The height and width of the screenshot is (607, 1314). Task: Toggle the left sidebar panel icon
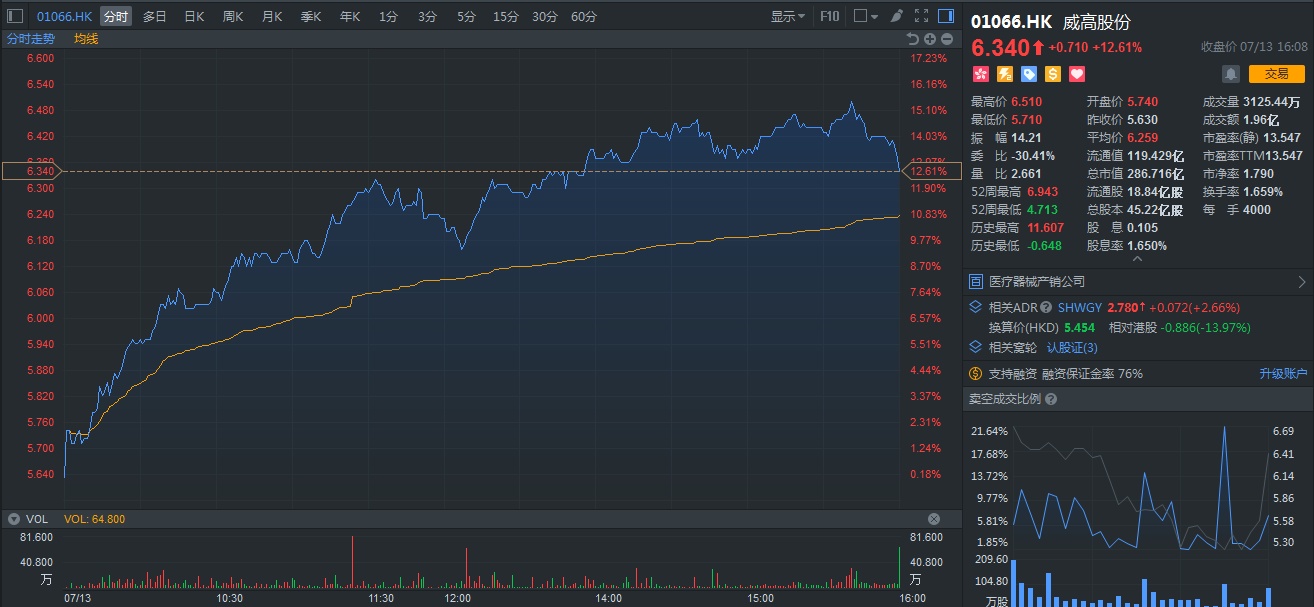coord(15,16)
